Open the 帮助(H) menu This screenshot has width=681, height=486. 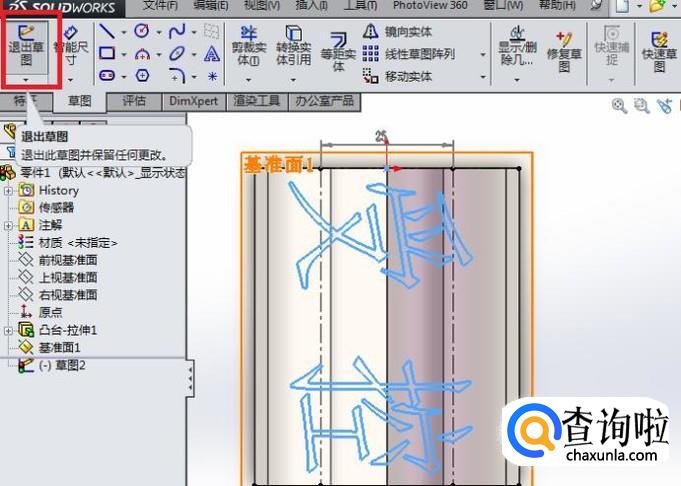click(x=557, y=6)
